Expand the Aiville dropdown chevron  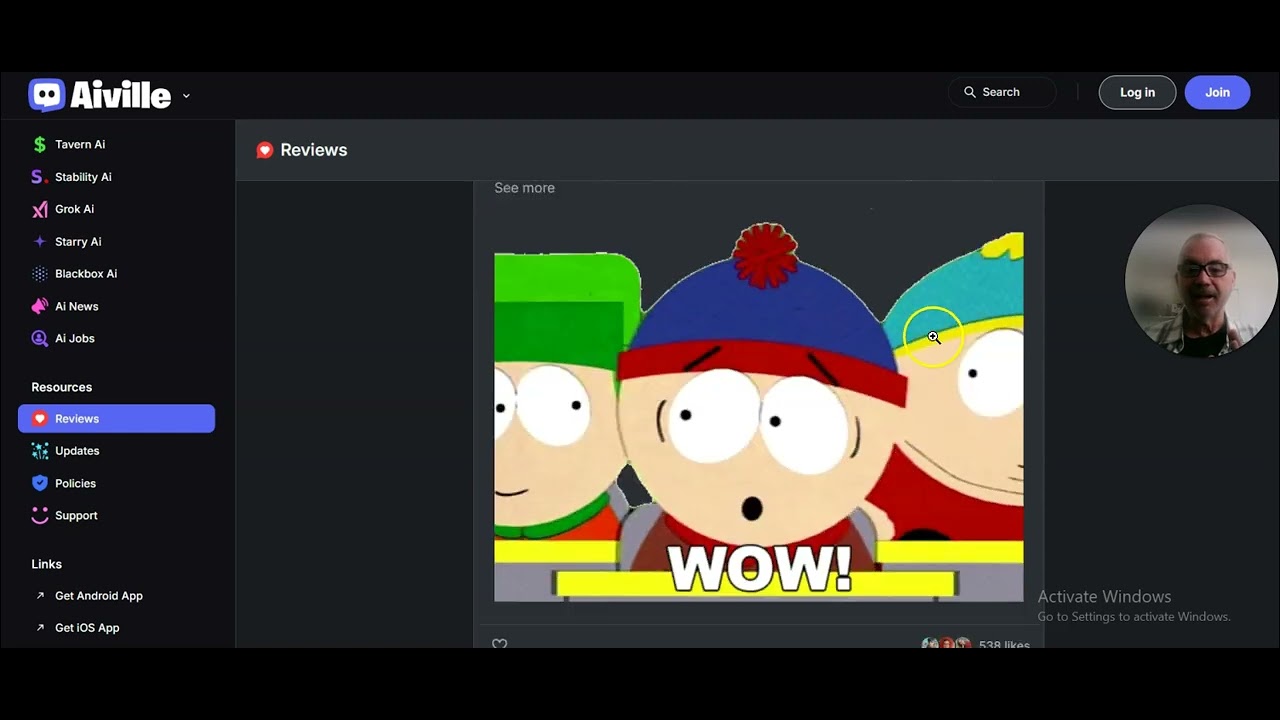[186, 96]
